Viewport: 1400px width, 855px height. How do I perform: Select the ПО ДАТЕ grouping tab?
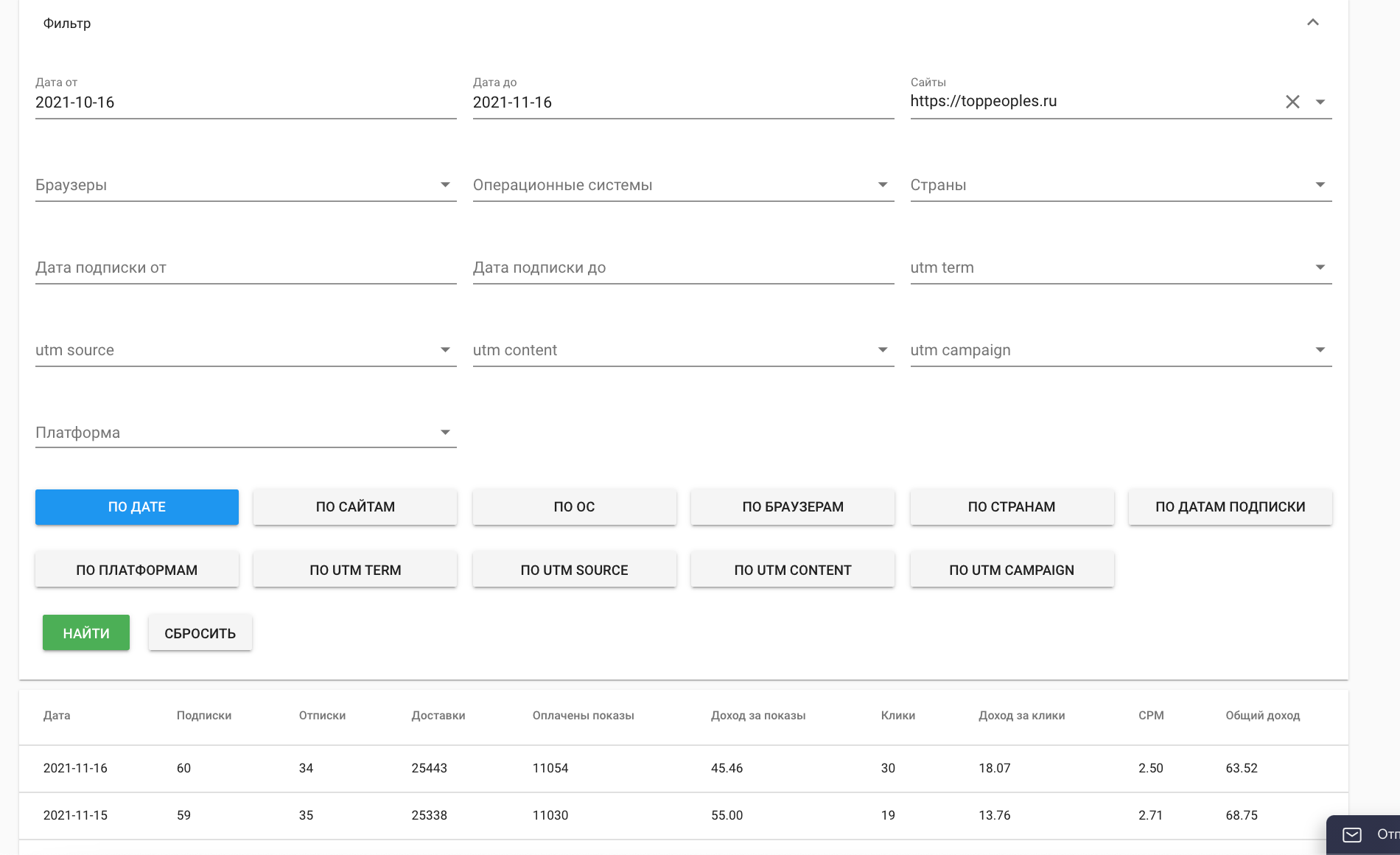[x=137, y=507]
